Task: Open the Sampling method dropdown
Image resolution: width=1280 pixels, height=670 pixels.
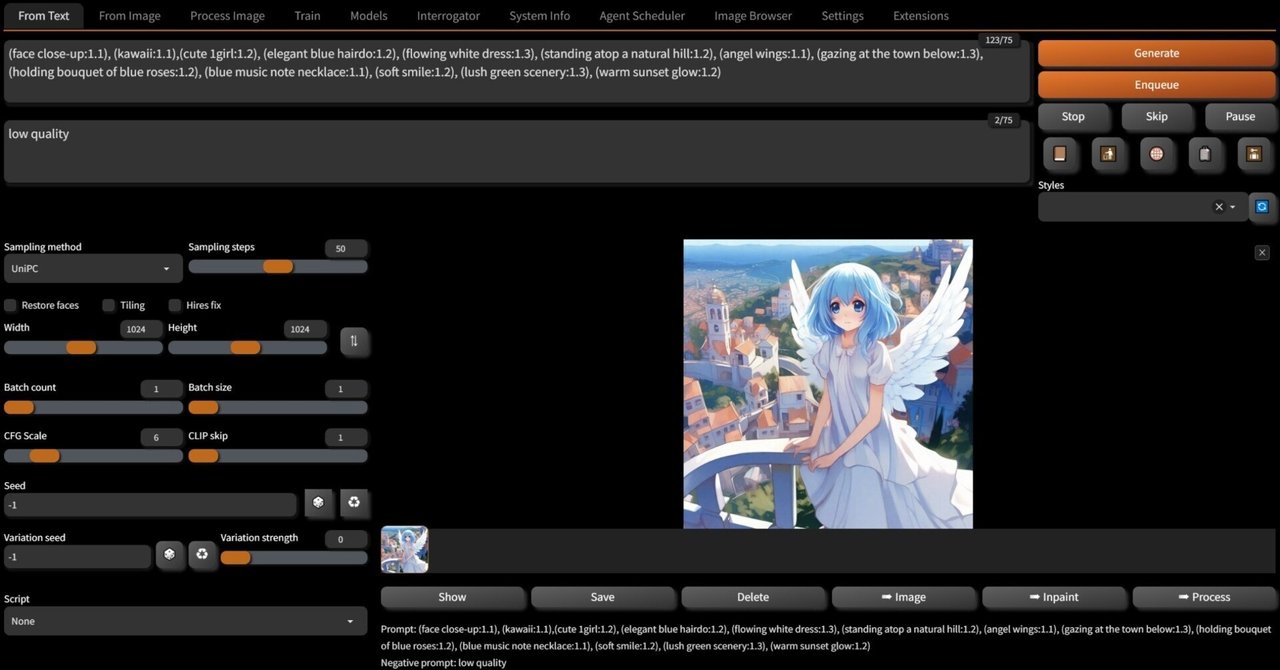Action: point(92,268)
